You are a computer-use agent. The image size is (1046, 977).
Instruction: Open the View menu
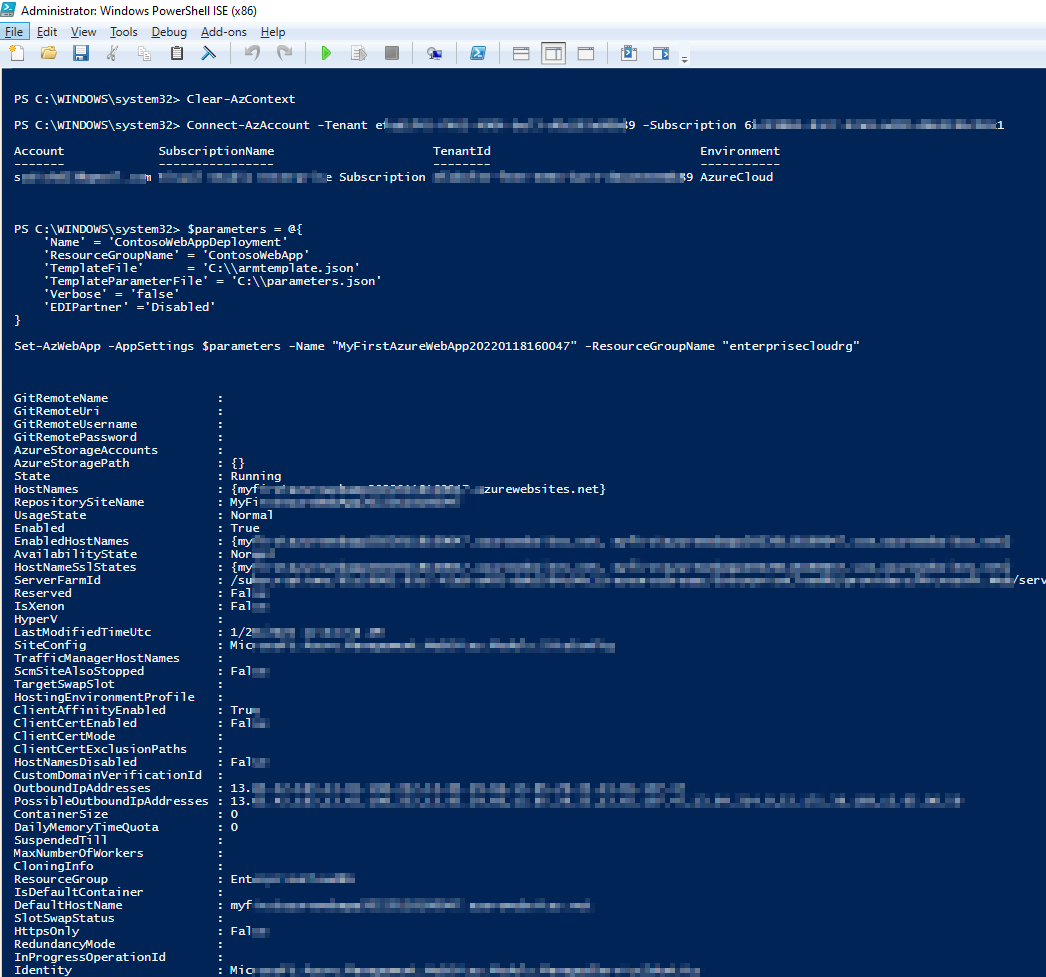(83, 32)
